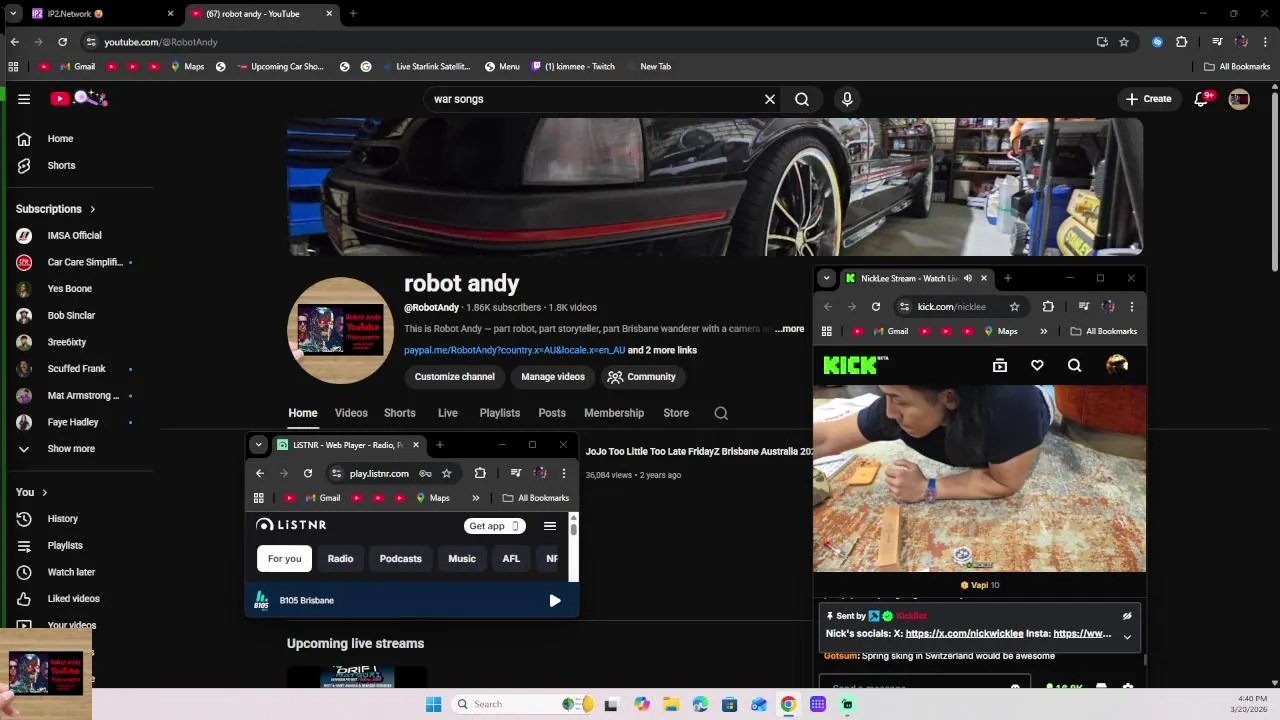Show hidden bookmarks in LiSTNR window
1280x720 pixels.
[476, 498]
